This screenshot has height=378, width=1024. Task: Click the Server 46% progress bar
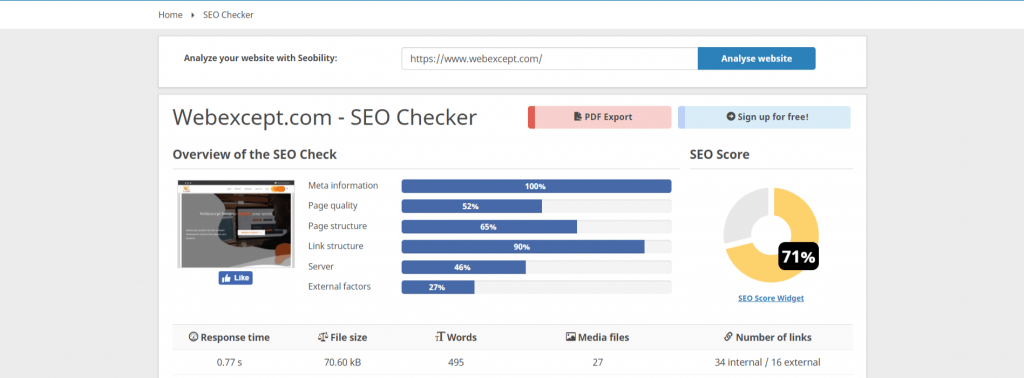(536, 267)
